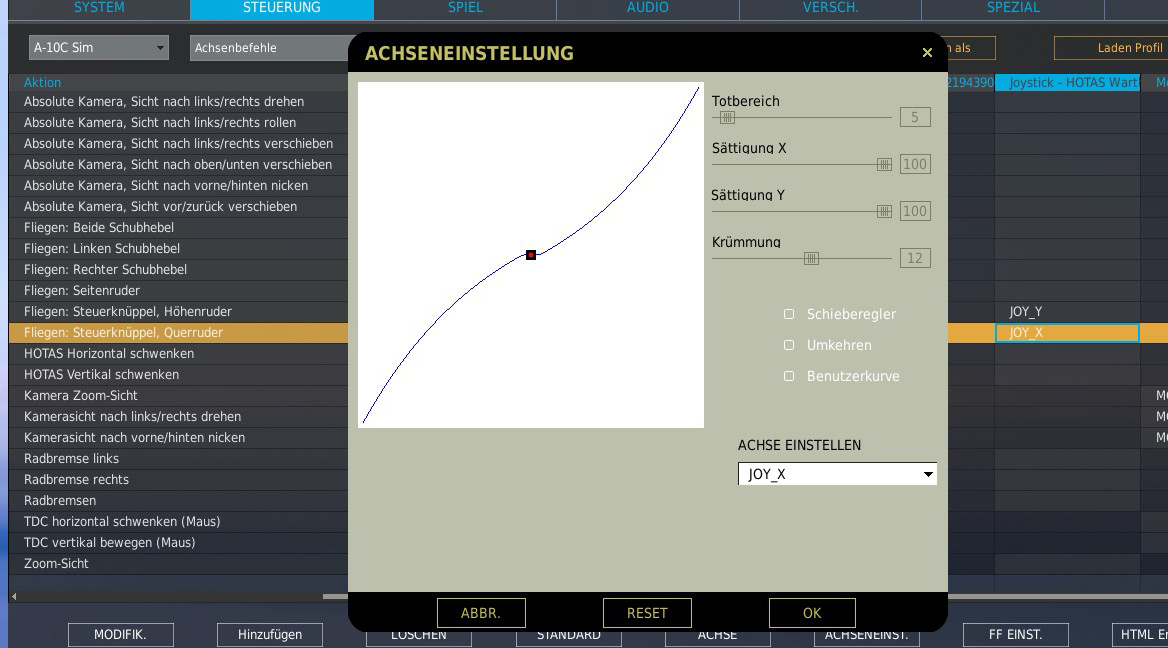
Task: Click the Sättigung X slider handle
Action: pos(884,164)
